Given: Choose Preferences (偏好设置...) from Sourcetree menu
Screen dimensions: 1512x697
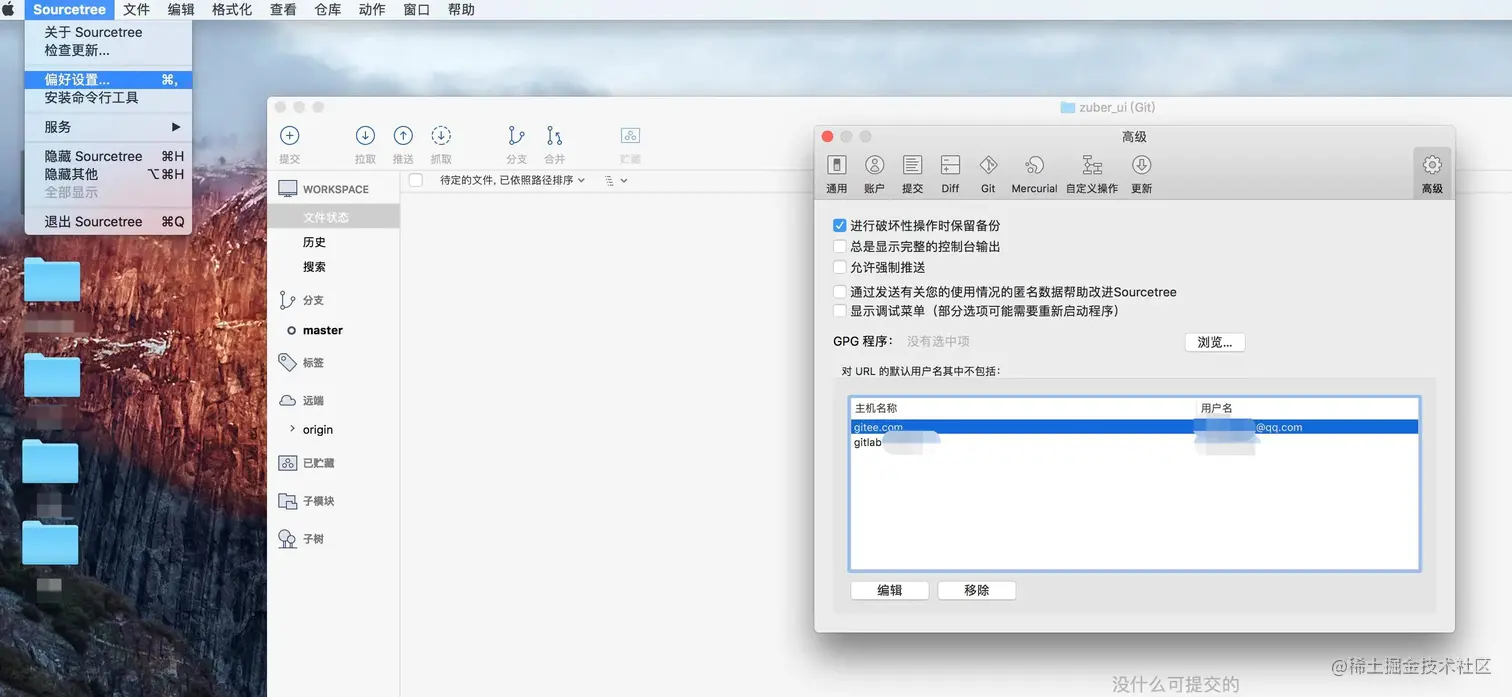Looking at the screenshot, I should tap(109, 79).
